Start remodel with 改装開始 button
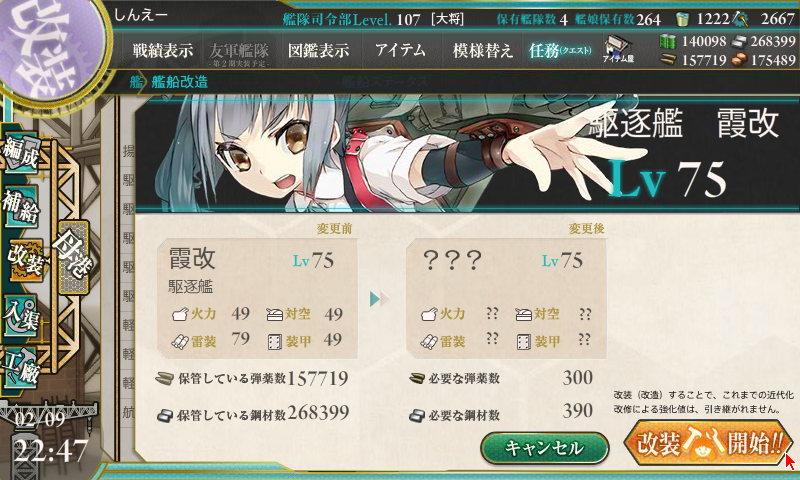Image resolution: width=800 pixels, height=480 pixels. [708, 442]
